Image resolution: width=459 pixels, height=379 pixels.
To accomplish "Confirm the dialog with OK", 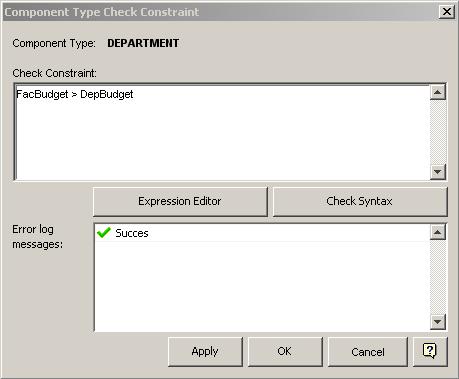I will (x=285, y=352).
